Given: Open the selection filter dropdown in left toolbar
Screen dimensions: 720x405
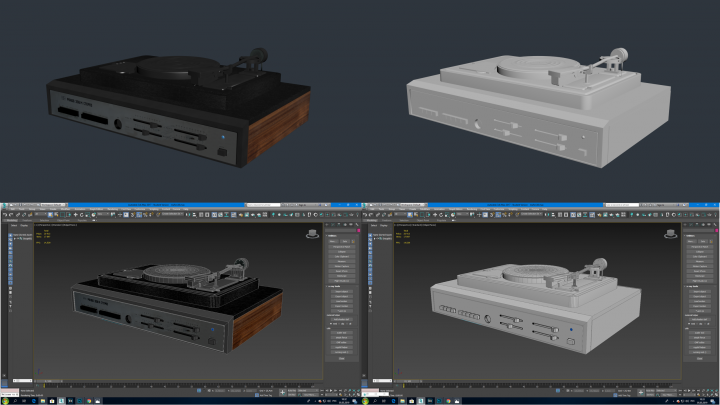Looking at the screenshot, I should (x=41, y=214).
